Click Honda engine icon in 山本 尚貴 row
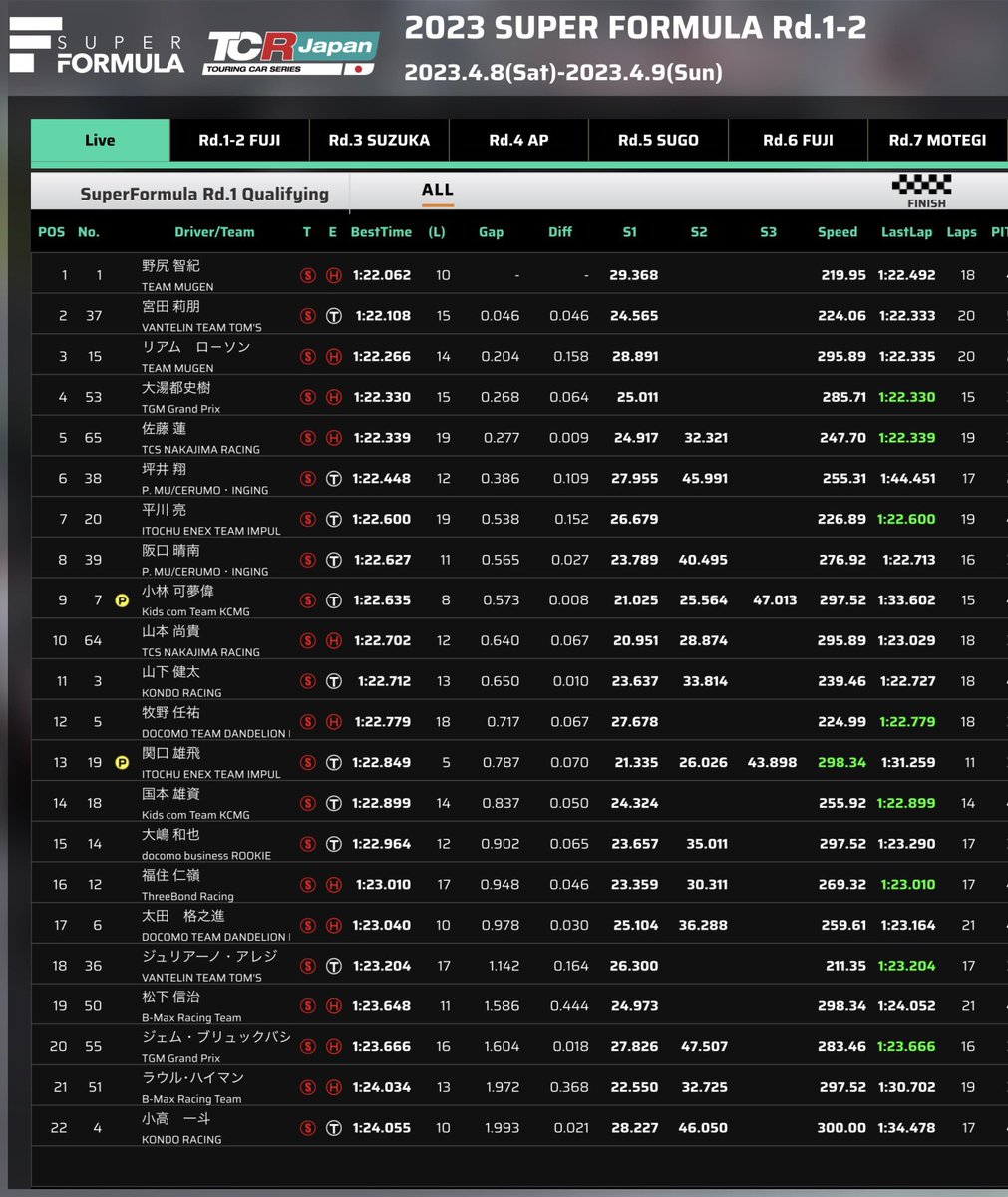Image resolution: width=1008 pixels, height=1197 pixels. tap(334, 641)
